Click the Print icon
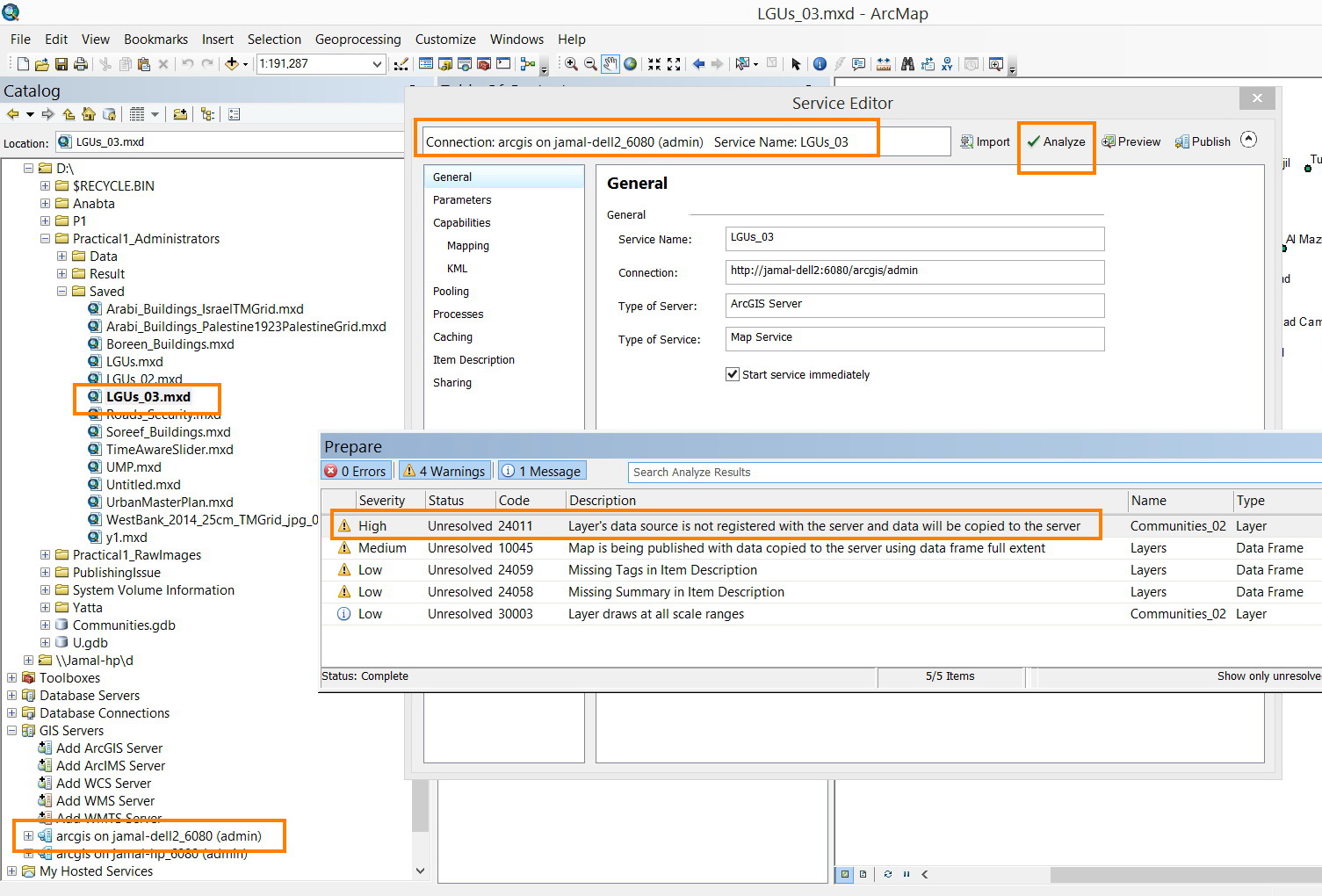 tap(80, 63)
